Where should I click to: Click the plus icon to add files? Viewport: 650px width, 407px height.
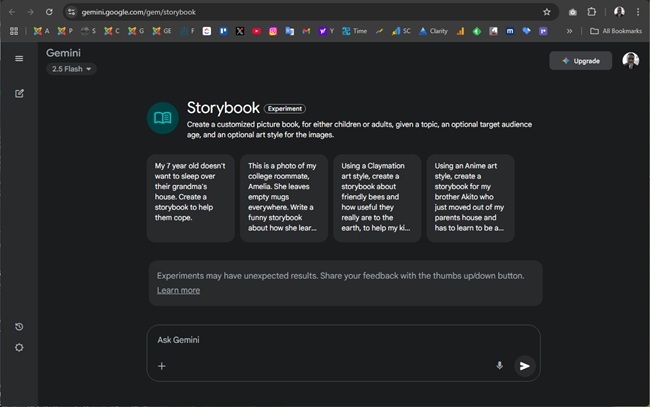pyautogui.click(x=162, y=366)
